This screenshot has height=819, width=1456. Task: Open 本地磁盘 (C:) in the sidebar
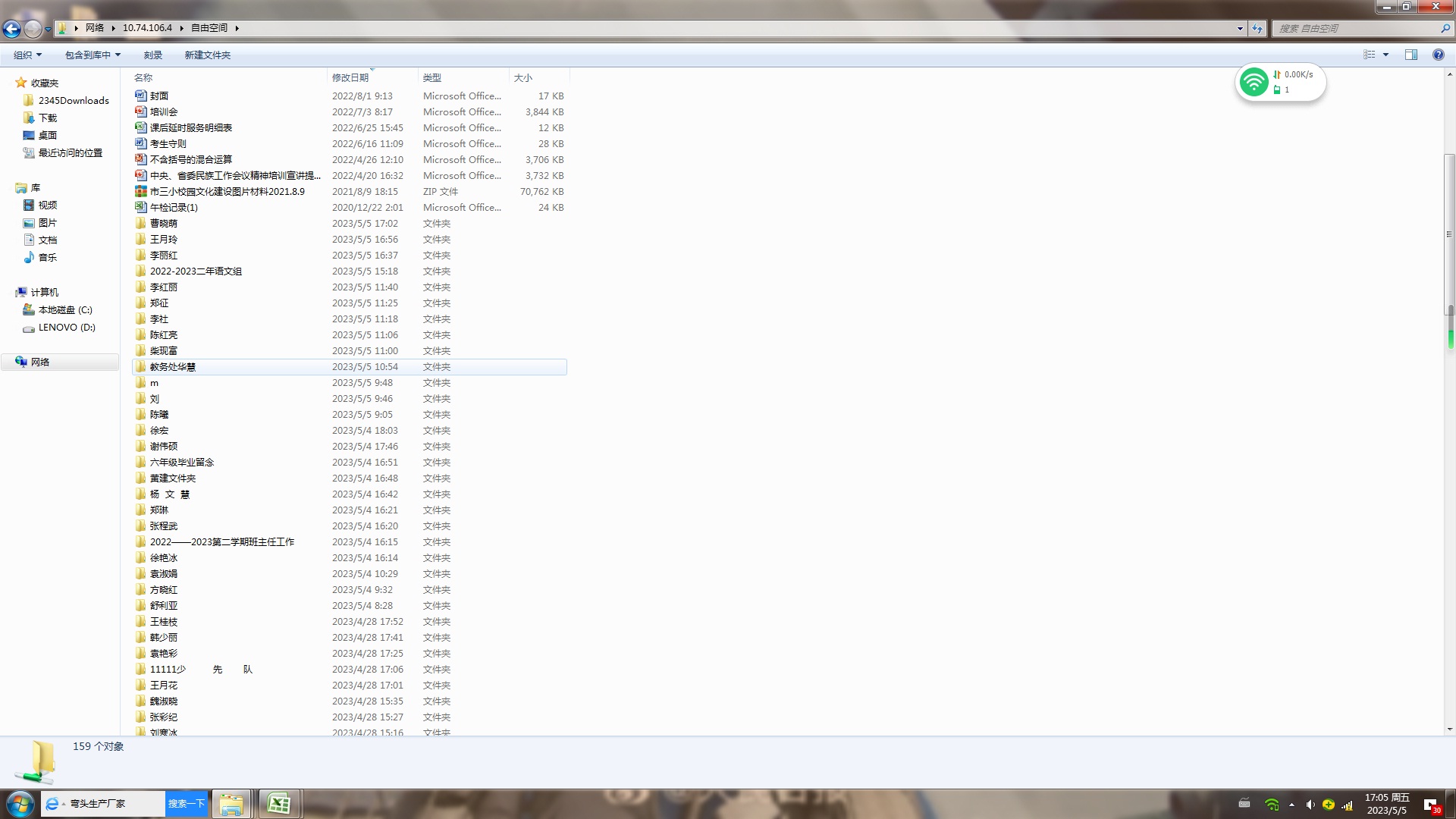pos(65,309)
